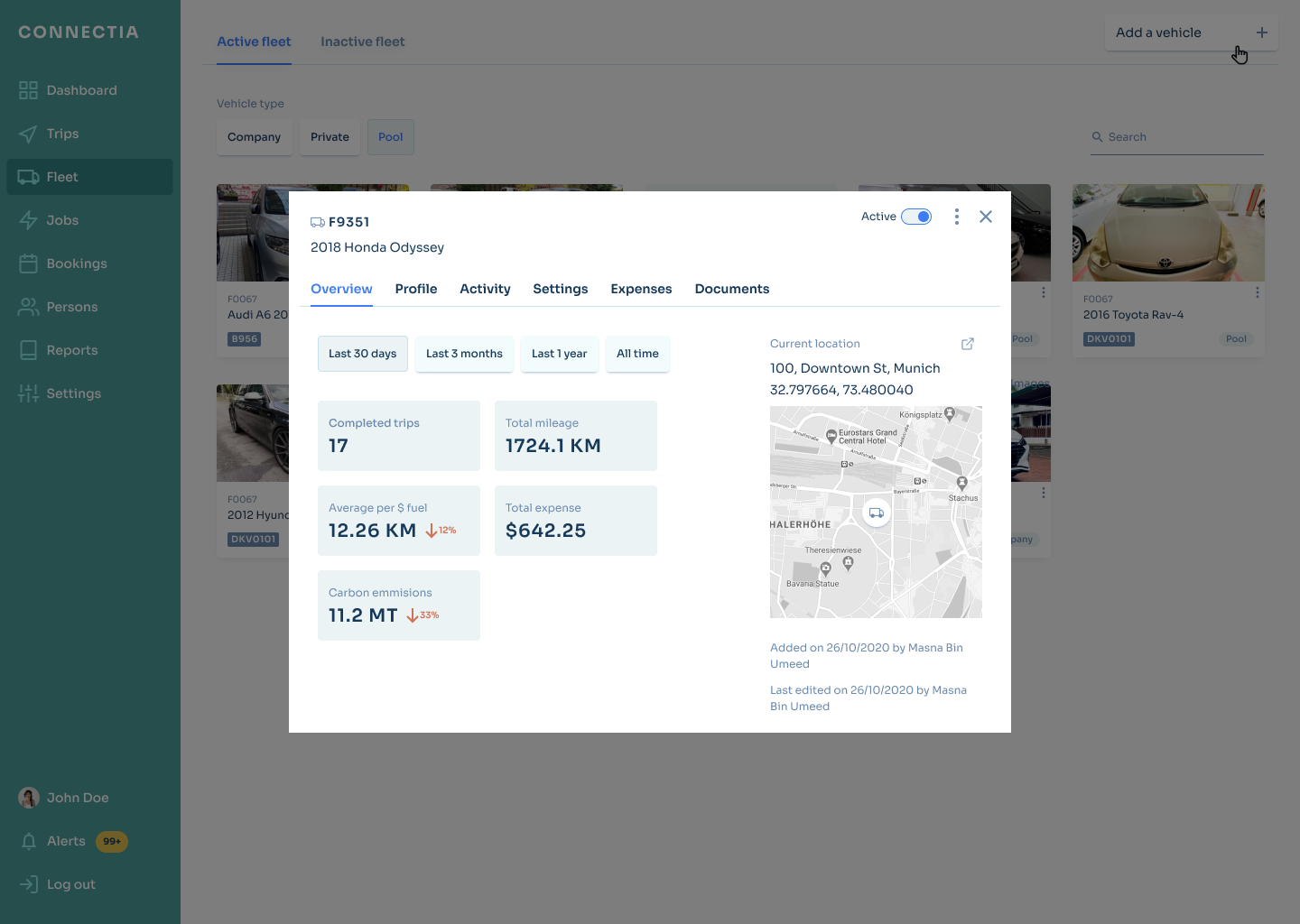
Task: Go to Trips in the sidebar
Action: tap(89, 134)
